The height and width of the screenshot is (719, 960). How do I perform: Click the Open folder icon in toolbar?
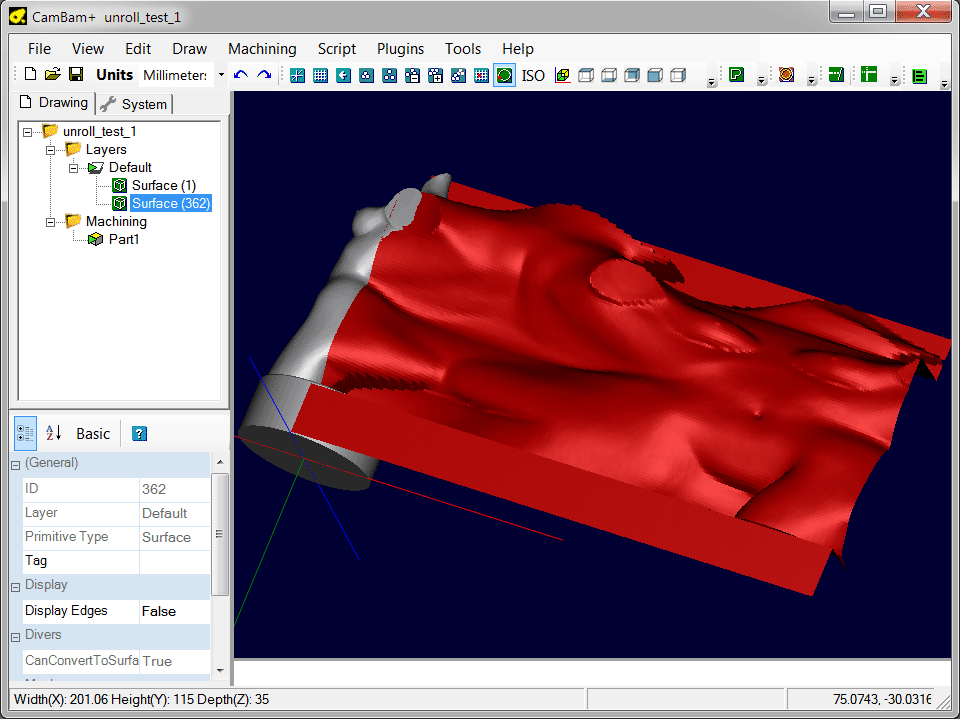click(x=52, y=75)
